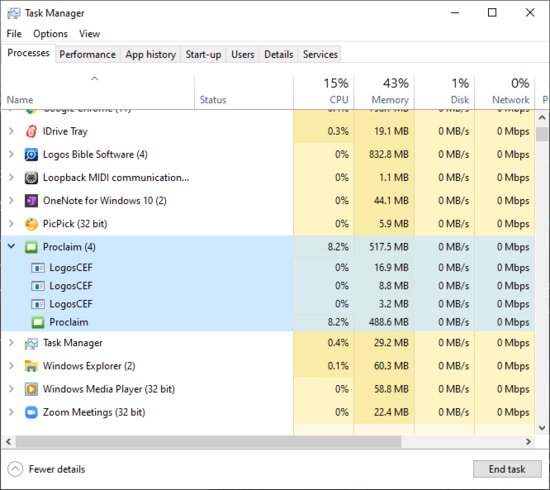Click the Windows Media Player icon
The image size is (550, 490).
[31, 389]
